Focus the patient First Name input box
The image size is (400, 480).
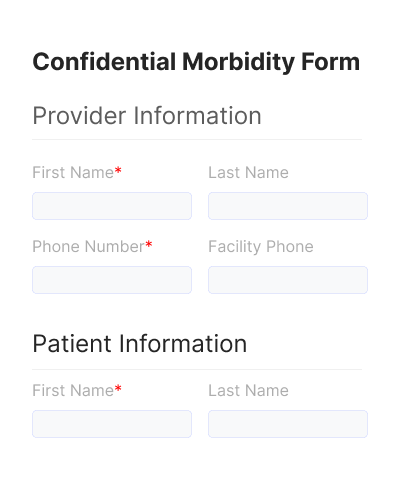click(112, 424)
